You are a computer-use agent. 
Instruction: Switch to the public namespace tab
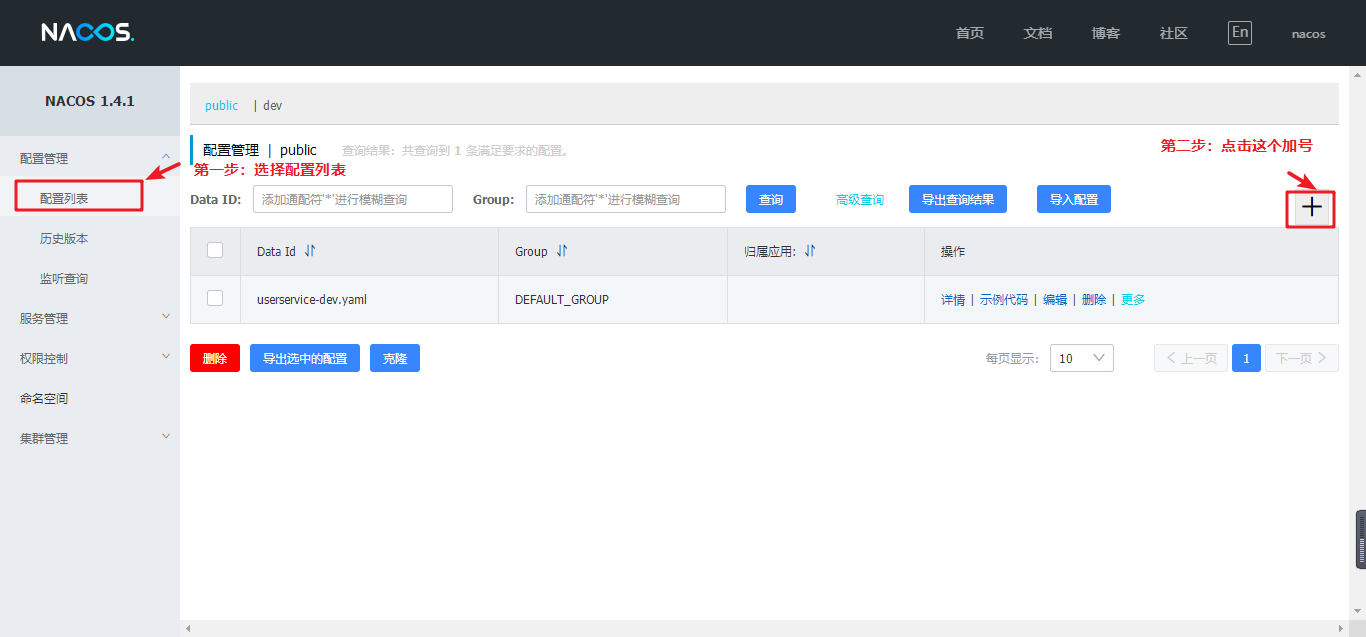[x=221, y=105]
